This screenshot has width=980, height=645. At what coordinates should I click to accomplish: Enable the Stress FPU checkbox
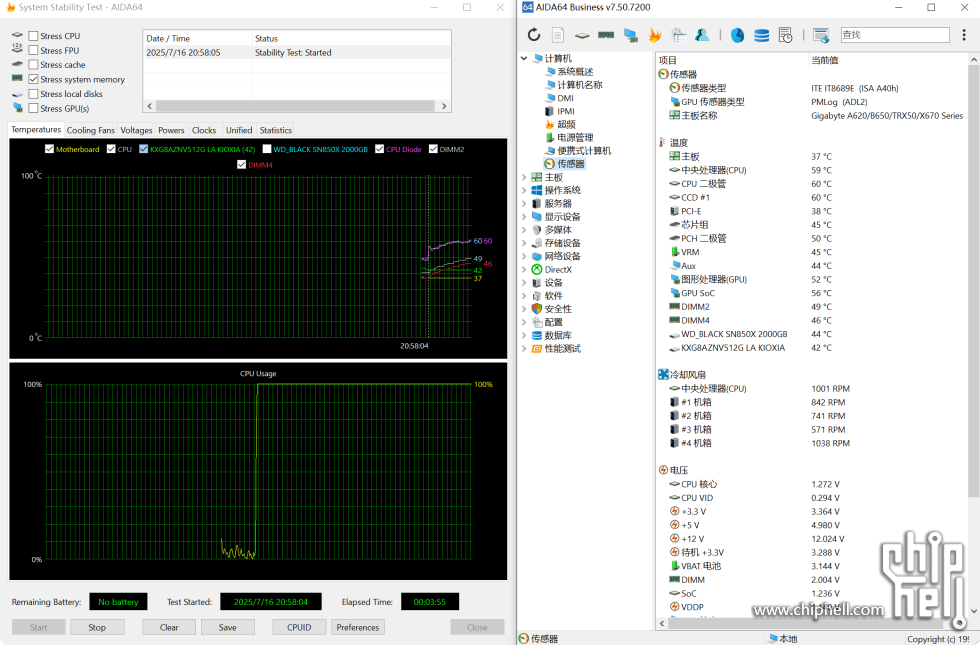[34, 51]
